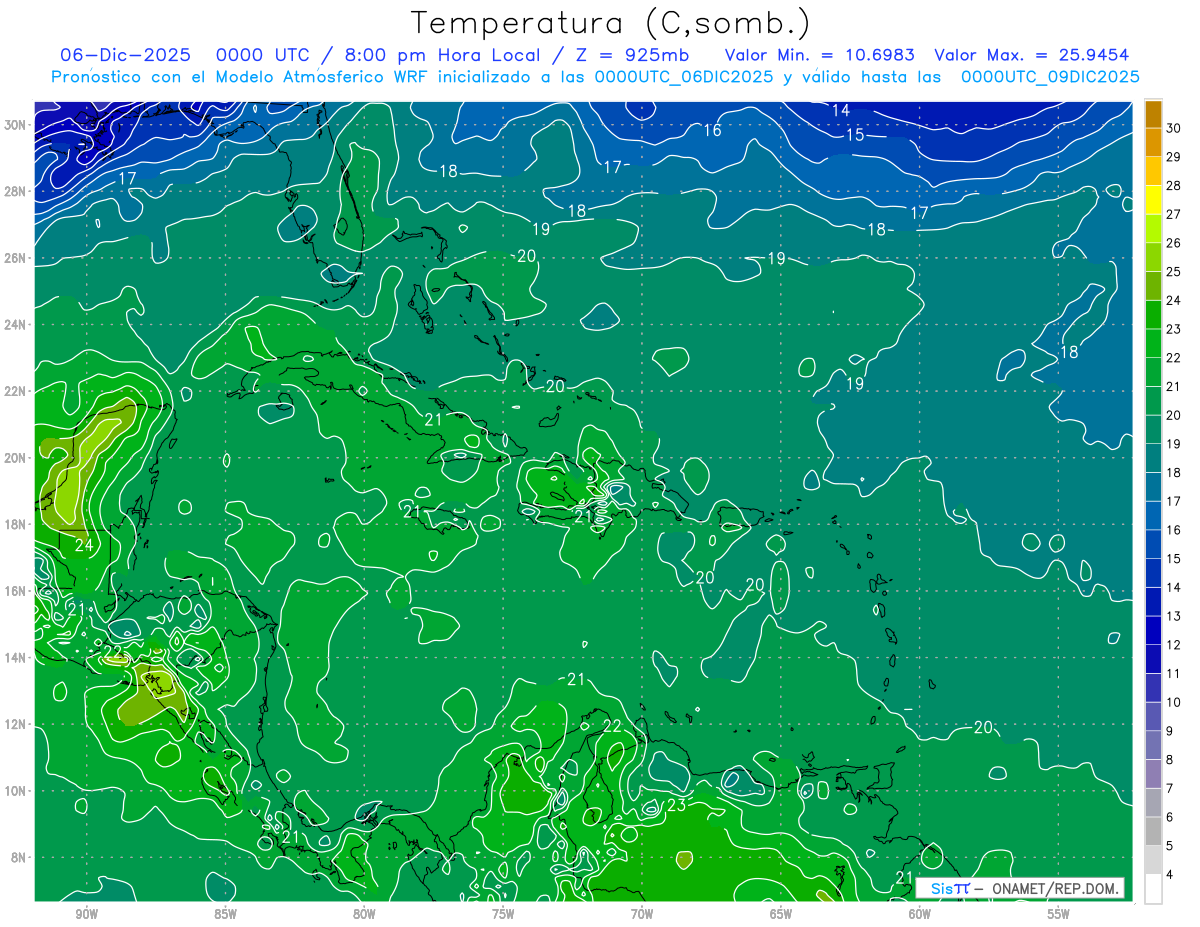Click the "70W" longitude axis label

[642, 914]
